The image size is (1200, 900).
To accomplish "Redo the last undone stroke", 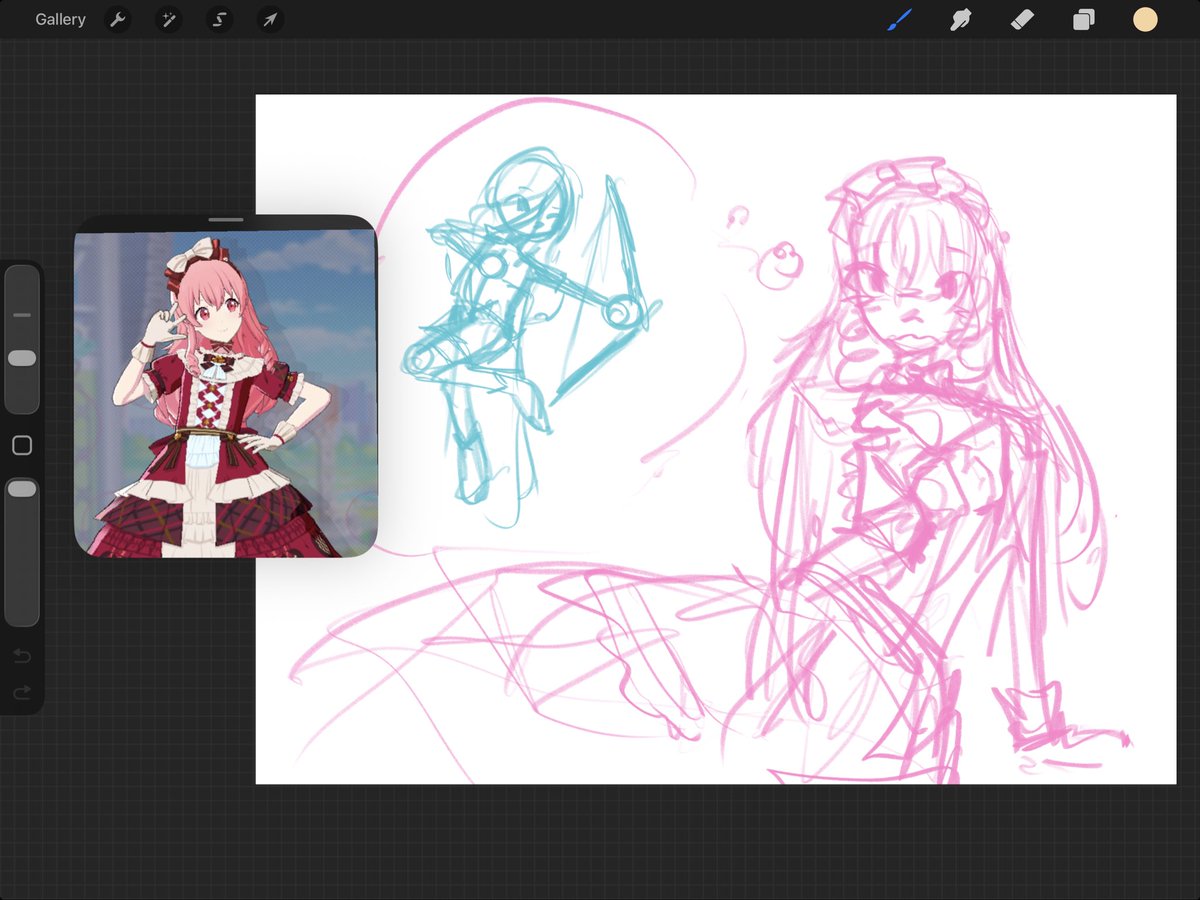I will (x=22, y=692).
